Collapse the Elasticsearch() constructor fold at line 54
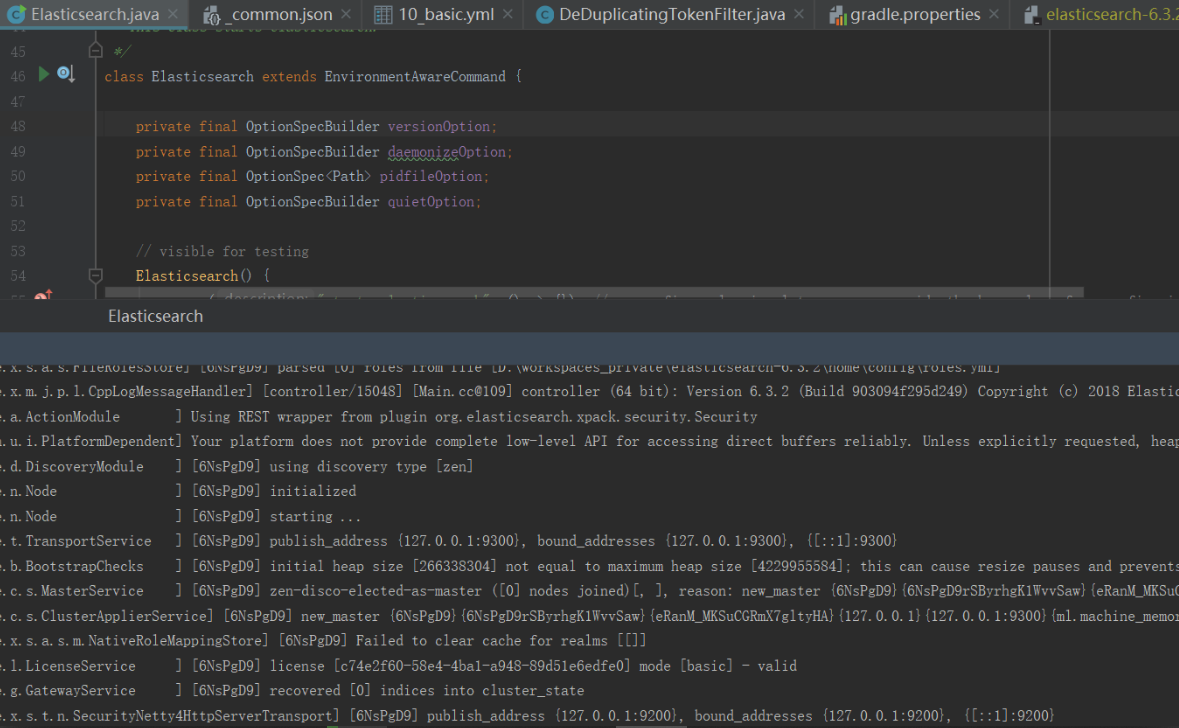This screenshot has width=1179, height=728. tap(95, 275)
